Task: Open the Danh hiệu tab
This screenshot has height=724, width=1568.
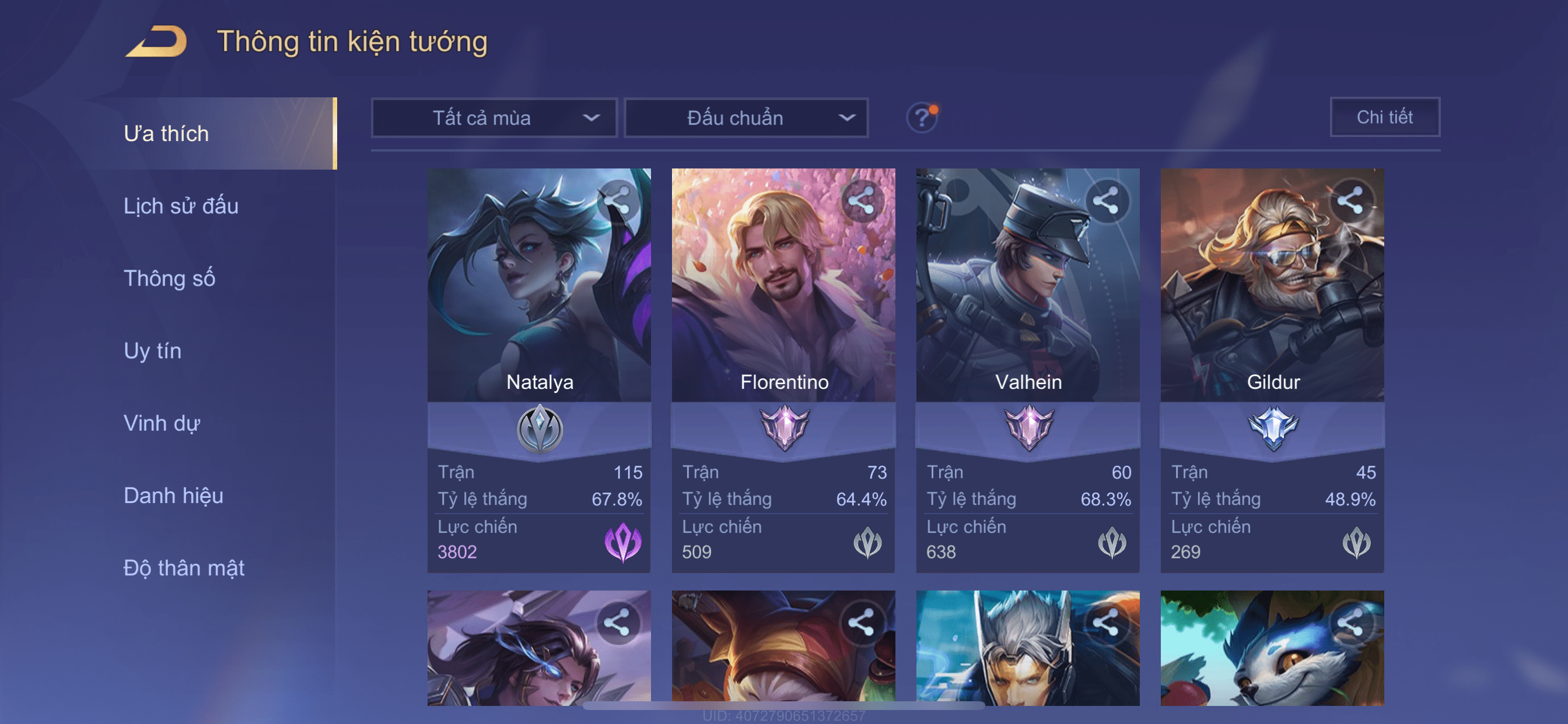Action: (x=173, y=495)
